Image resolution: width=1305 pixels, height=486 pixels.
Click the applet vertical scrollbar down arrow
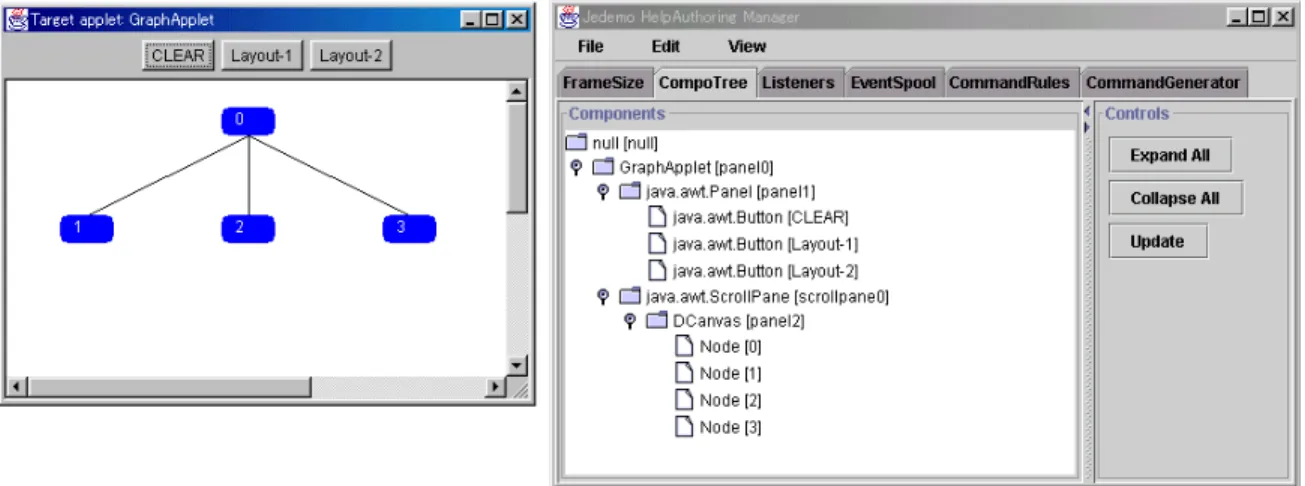[x=517, y=366]
